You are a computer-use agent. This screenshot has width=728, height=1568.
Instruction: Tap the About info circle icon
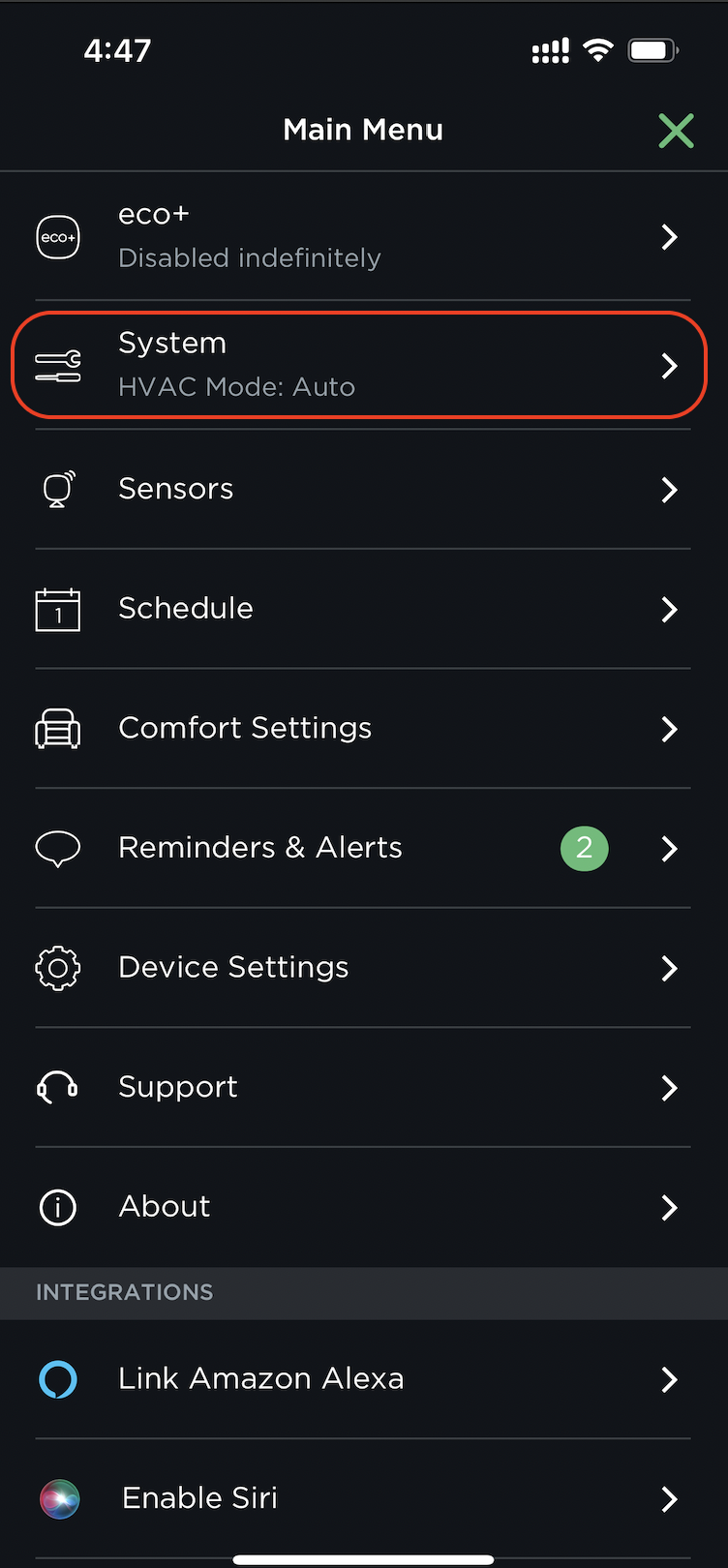58,1207
